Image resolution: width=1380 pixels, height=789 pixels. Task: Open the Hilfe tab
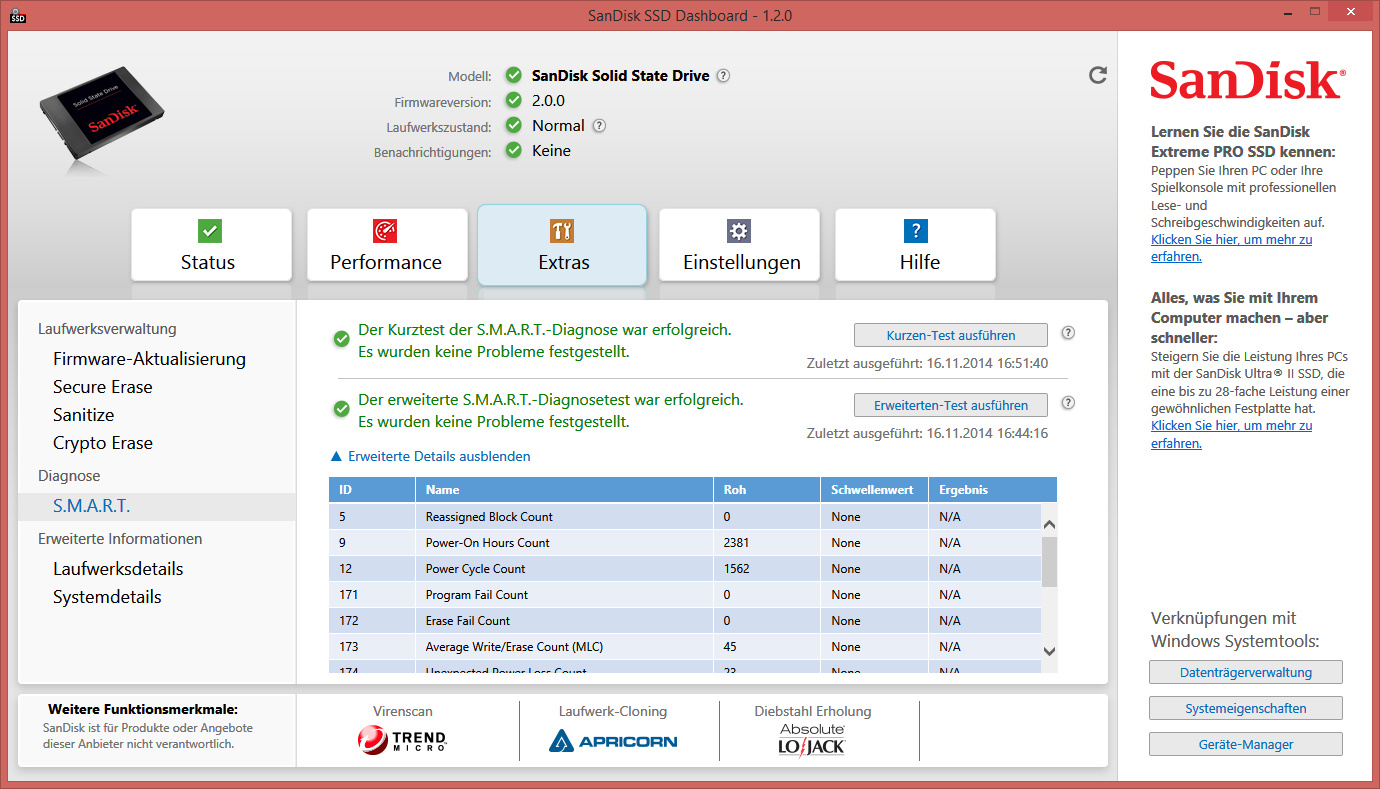pyautogui.click(x=915, y=244)
